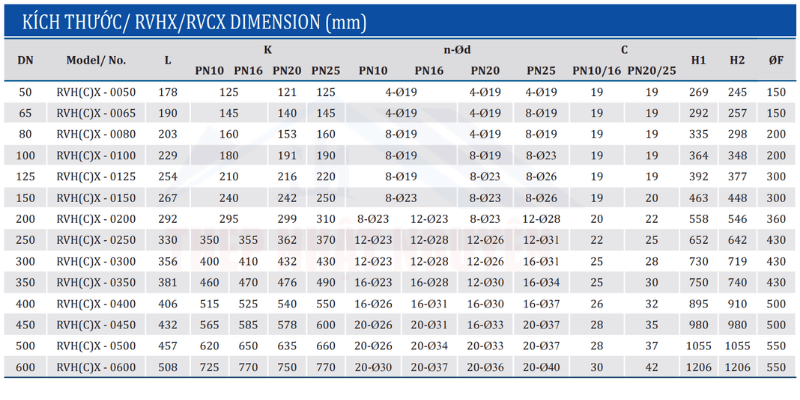
Task: Click K PN20 value '121' in the 0050 row
Action: (x=287, y=92)
